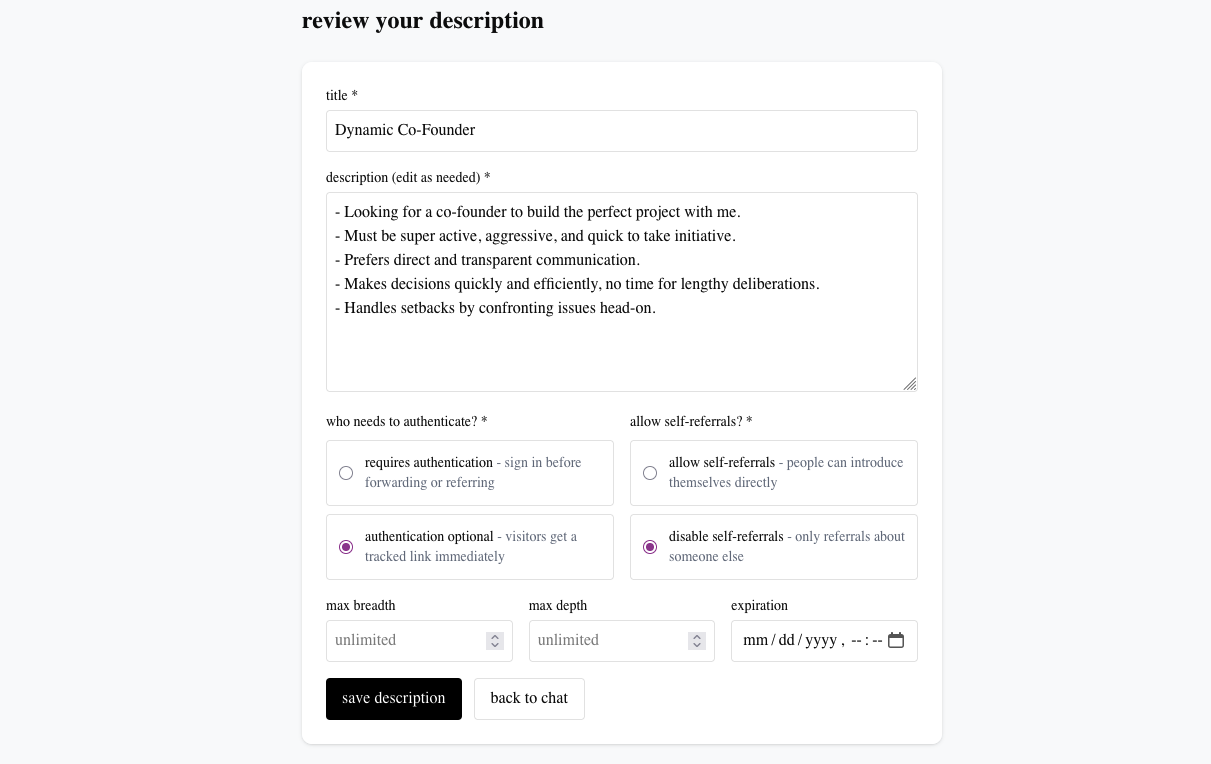
Task: Click the max breadth "unlimited" field
Action: pyautogui.click(x=410, y=640)
